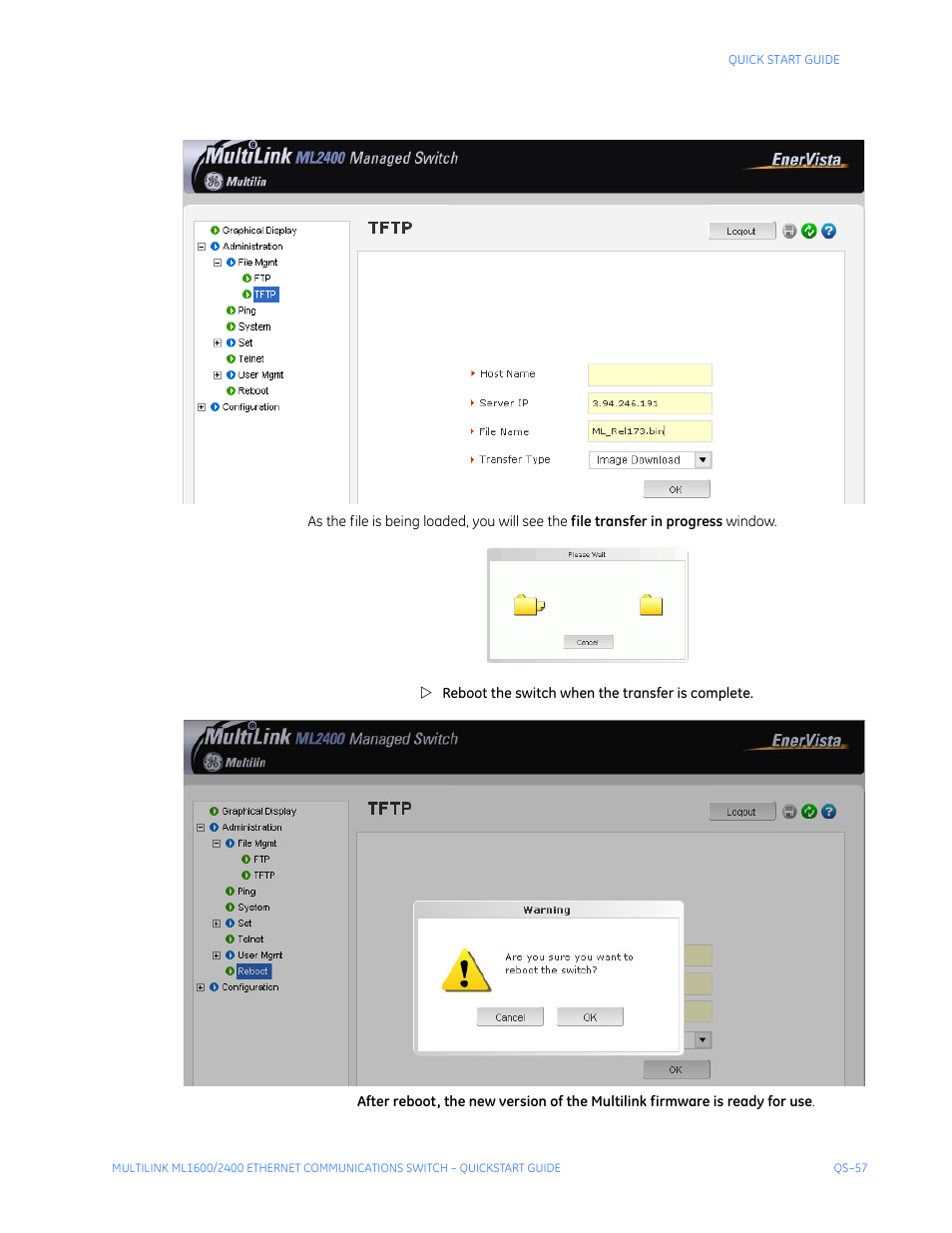This screenshot has width=952, height=1233.
Task: Expand the Set node in lower tree
Action: point(217,924)
